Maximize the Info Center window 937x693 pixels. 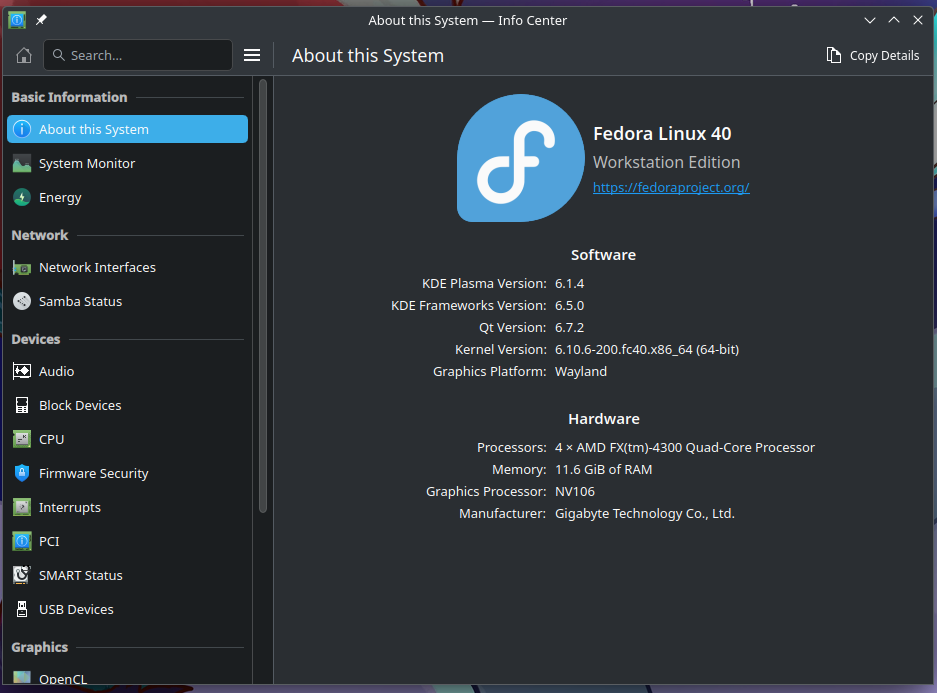894,20
